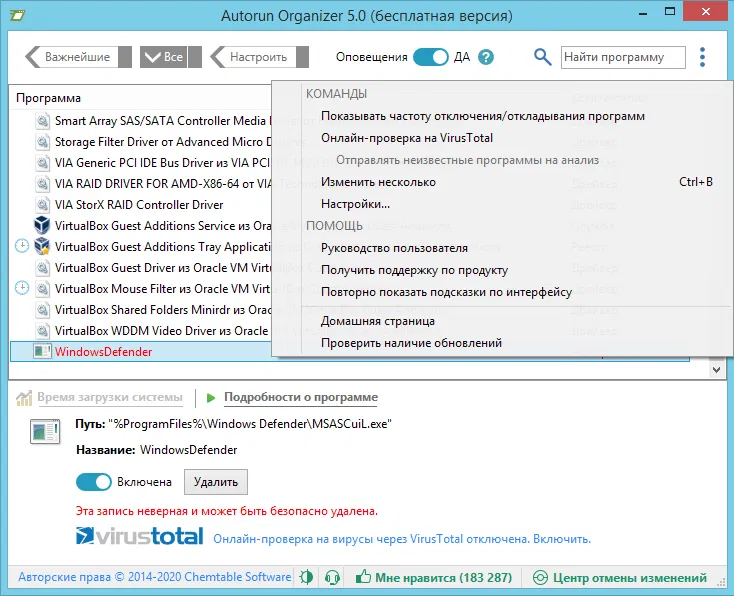Open Домашняя страница from the menu
734x596 pixels.
(x=378, y=321)
